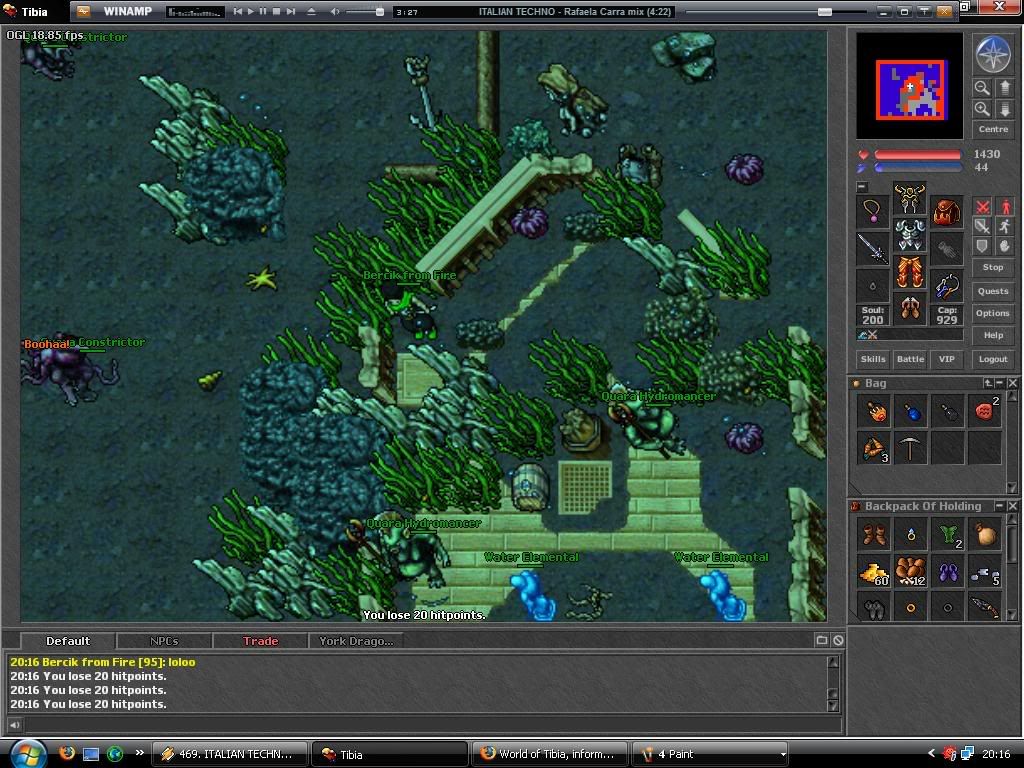Select the golden legs slot
This screenshot has width=1024, height=768.
[x=910, y=272]
